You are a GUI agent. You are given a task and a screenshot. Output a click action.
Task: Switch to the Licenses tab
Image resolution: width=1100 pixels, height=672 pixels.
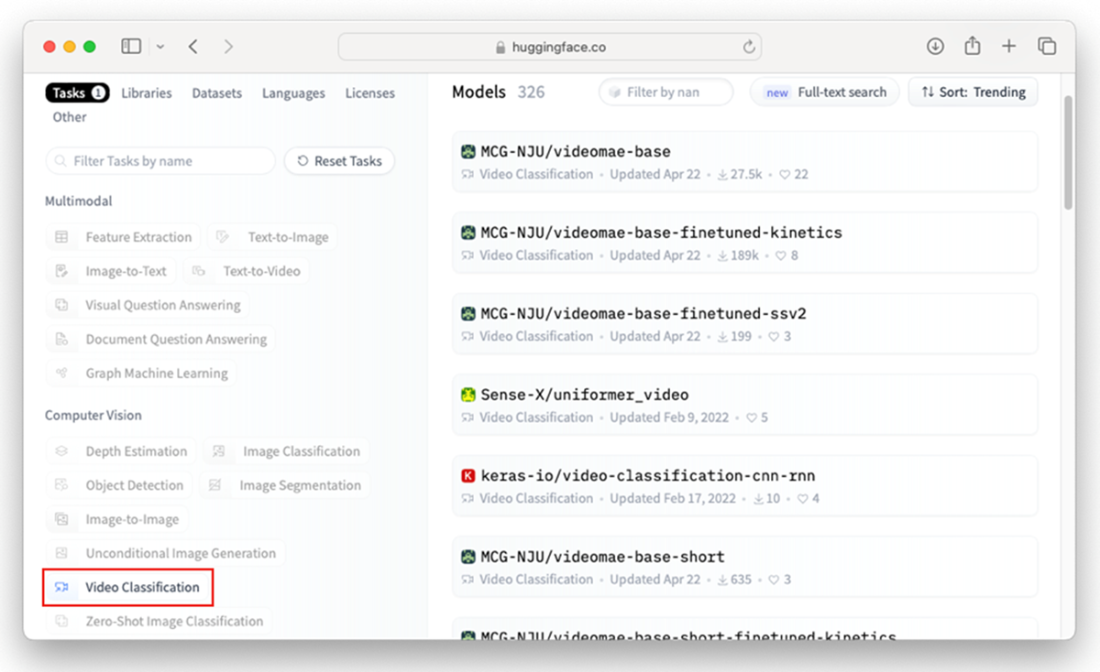coord(370,93)
